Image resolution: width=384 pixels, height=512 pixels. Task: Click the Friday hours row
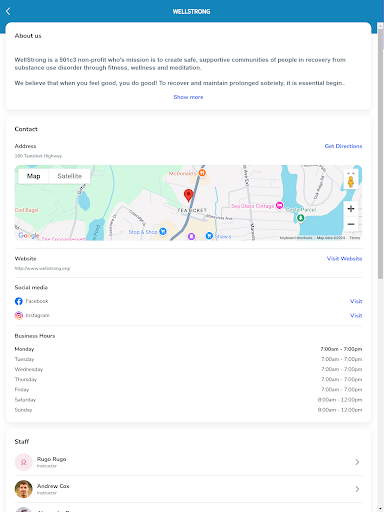click(x=188, y=389)
